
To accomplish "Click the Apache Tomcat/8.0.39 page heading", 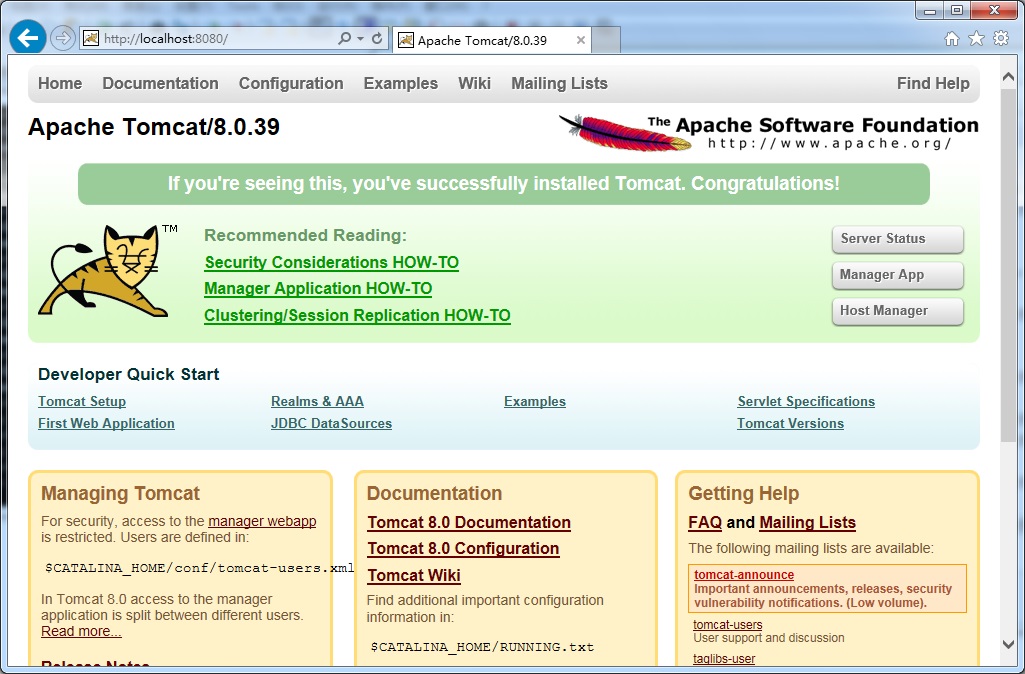I will coord(154,126).
